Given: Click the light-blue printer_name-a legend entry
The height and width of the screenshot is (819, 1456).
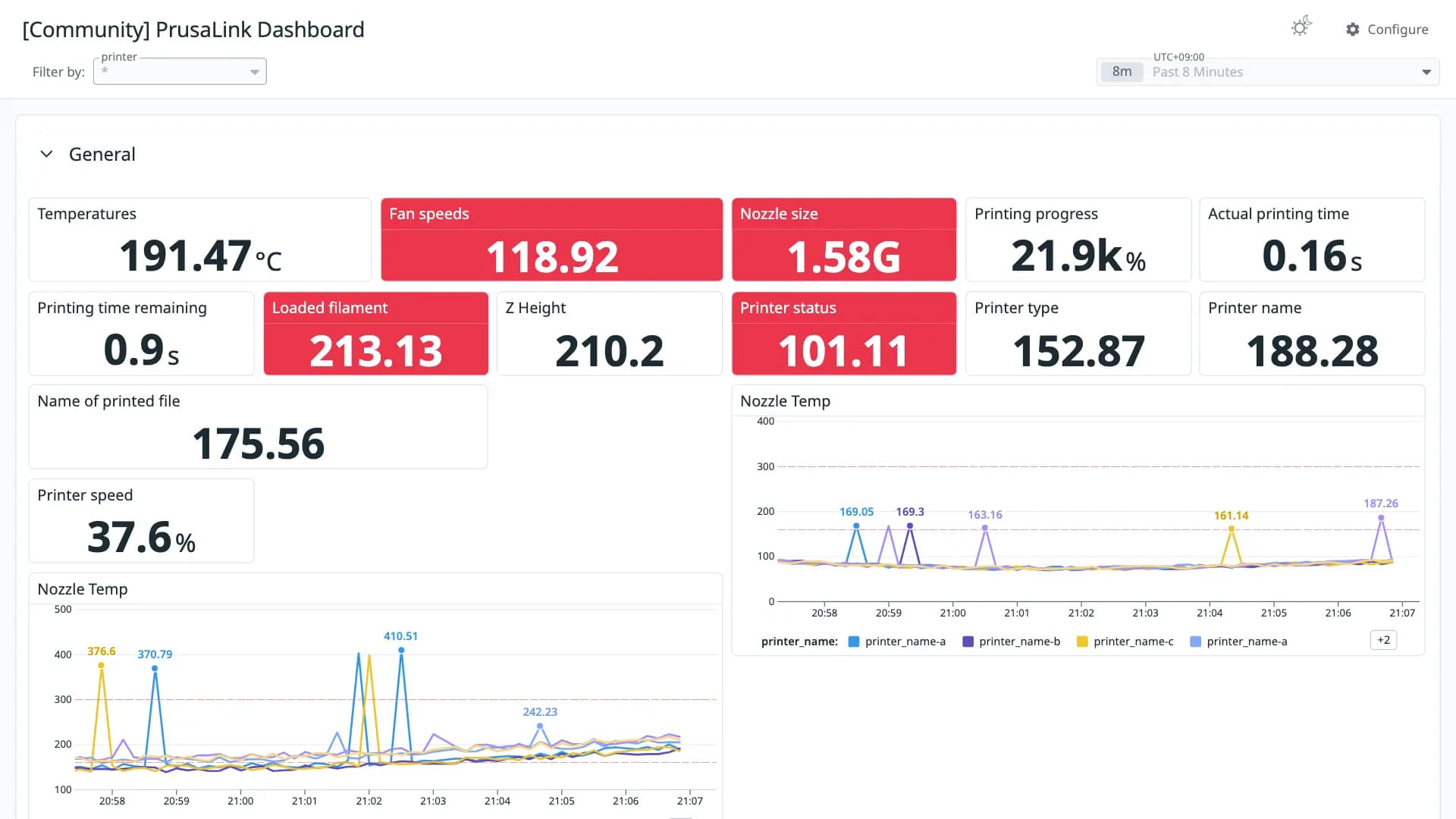Looking at the screenshot, I should point(1238,642).
